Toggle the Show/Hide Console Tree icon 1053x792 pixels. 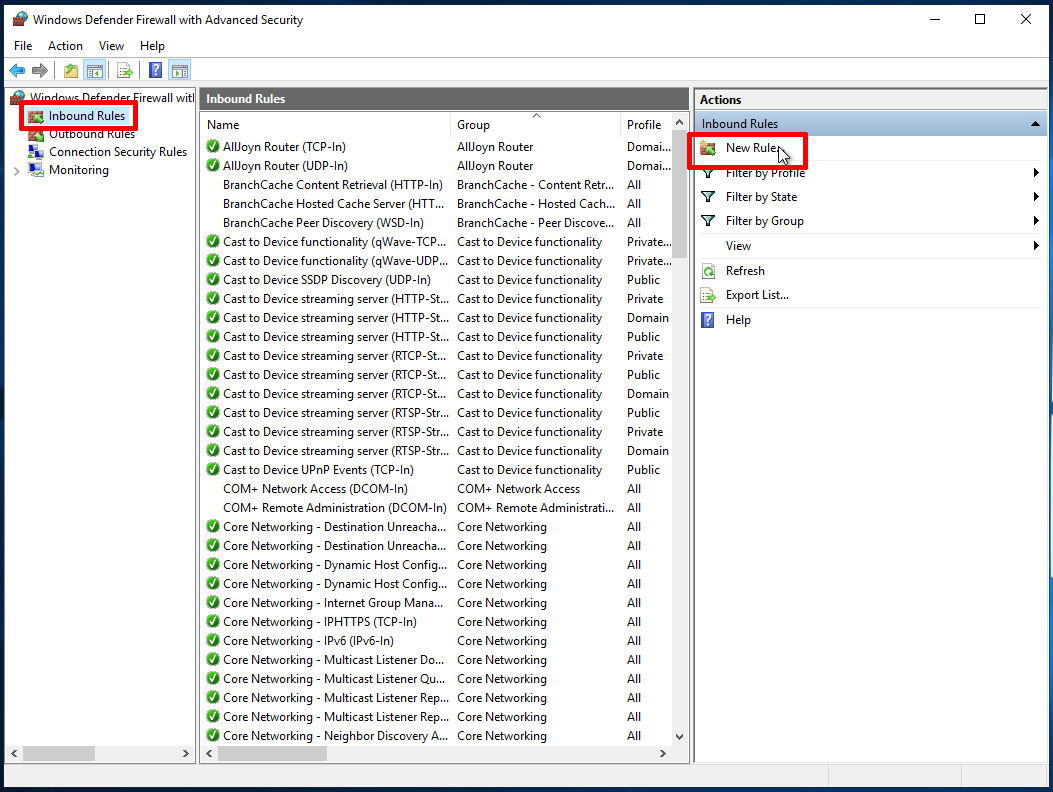point(95,70)
